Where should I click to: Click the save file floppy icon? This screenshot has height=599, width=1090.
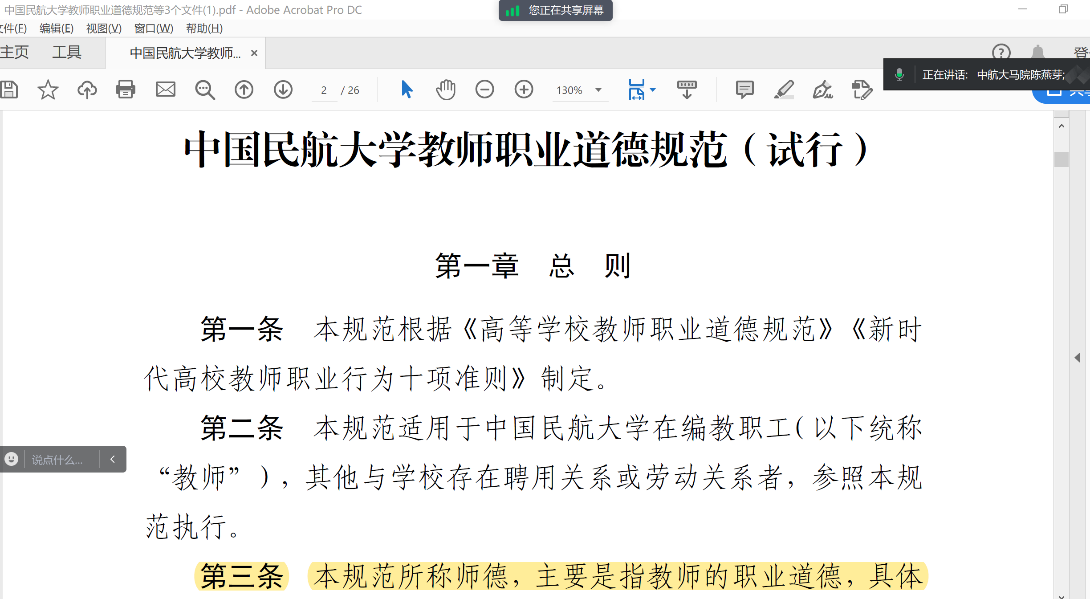(x=9, y=90)
